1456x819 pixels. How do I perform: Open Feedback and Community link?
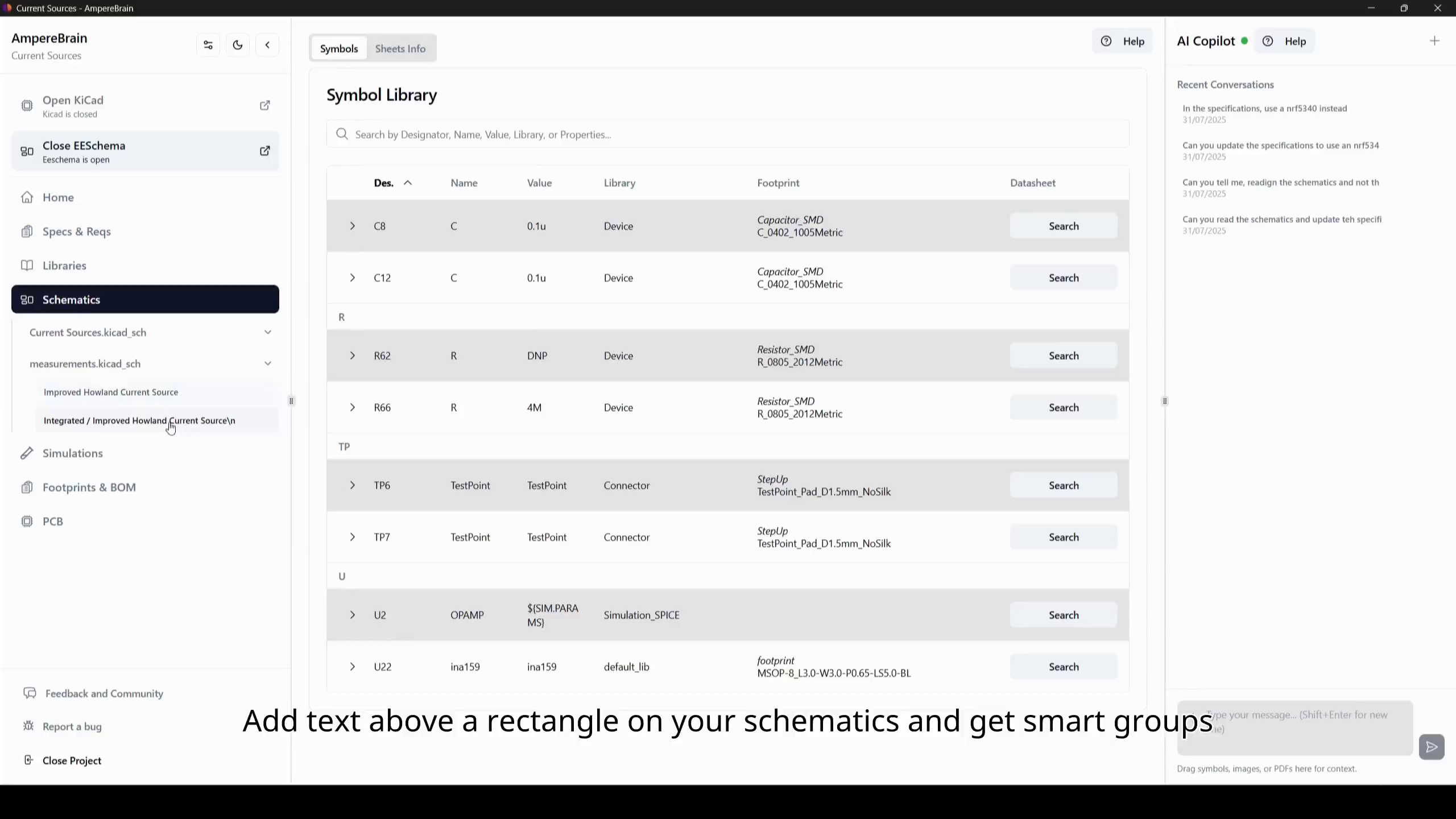click(93, 693)
